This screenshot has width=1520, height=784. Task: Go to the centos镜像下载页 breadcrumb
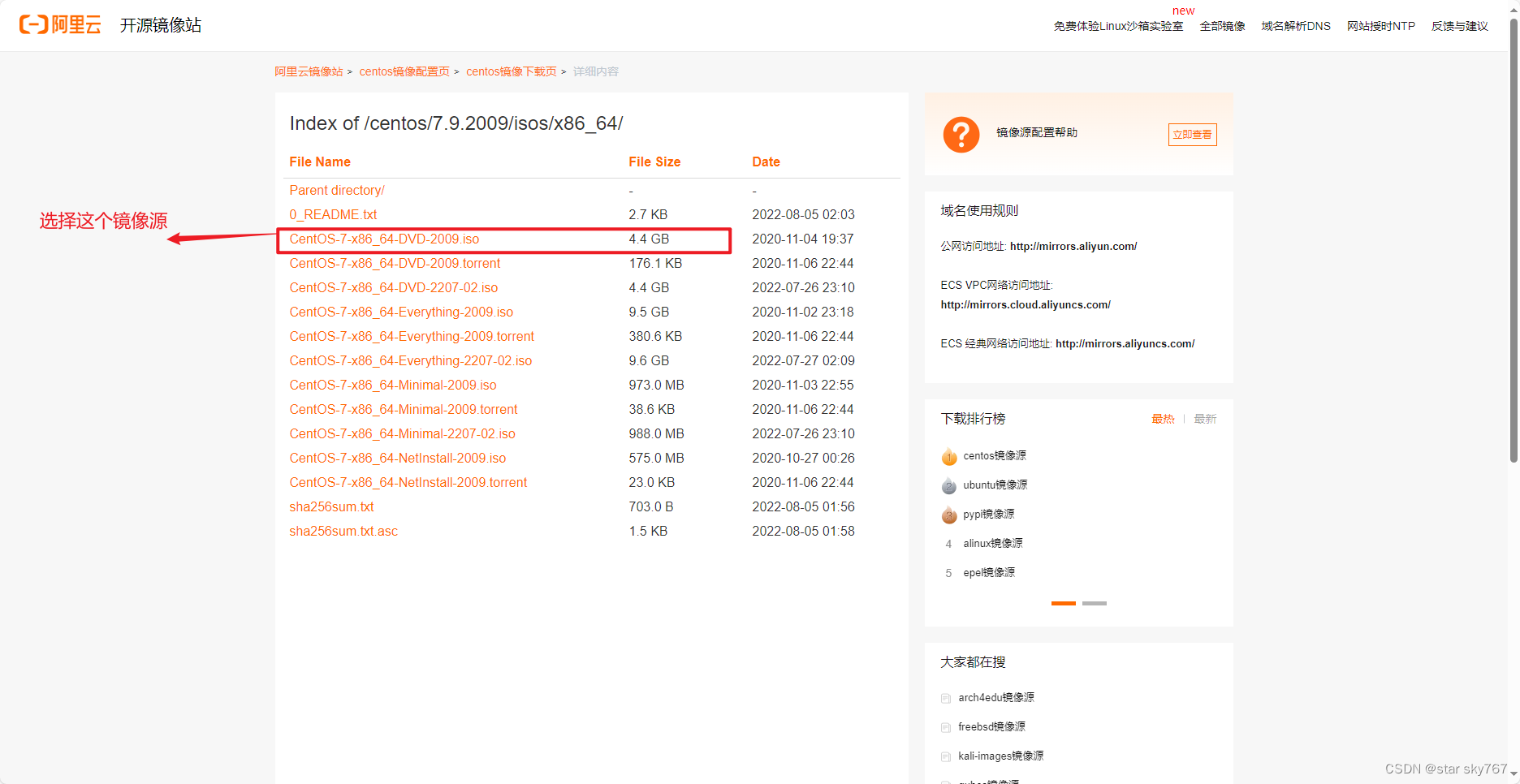[x=512, y=71]
